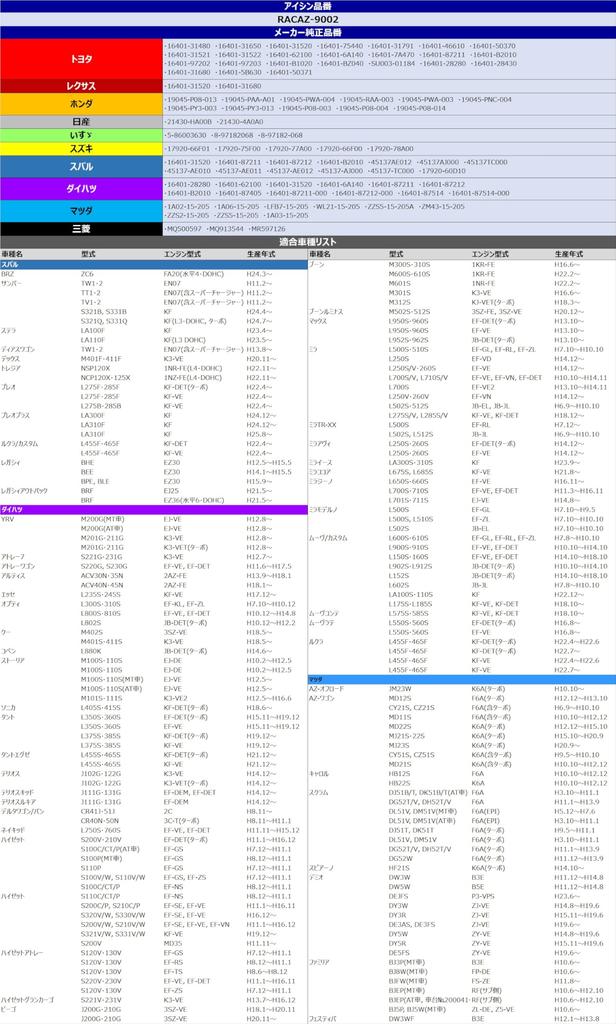Select the ブーンルミナス vehicle name
This screenshot has height=1024, width=616.
pyautogui.click(x=326, y=312)
